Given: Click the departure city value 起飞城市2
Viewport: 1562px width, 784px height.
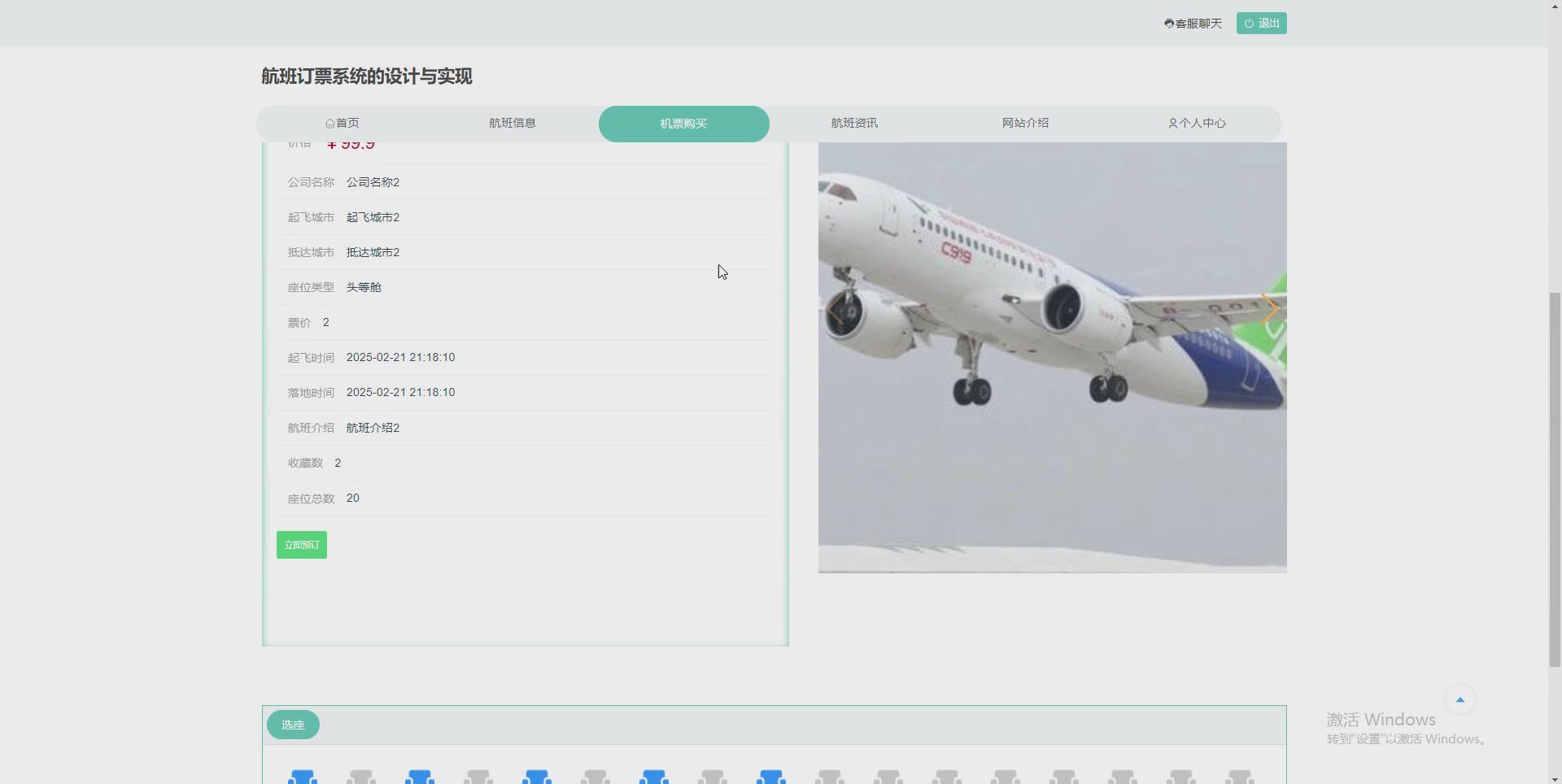Looking at the screenshot, I should 373,217.
